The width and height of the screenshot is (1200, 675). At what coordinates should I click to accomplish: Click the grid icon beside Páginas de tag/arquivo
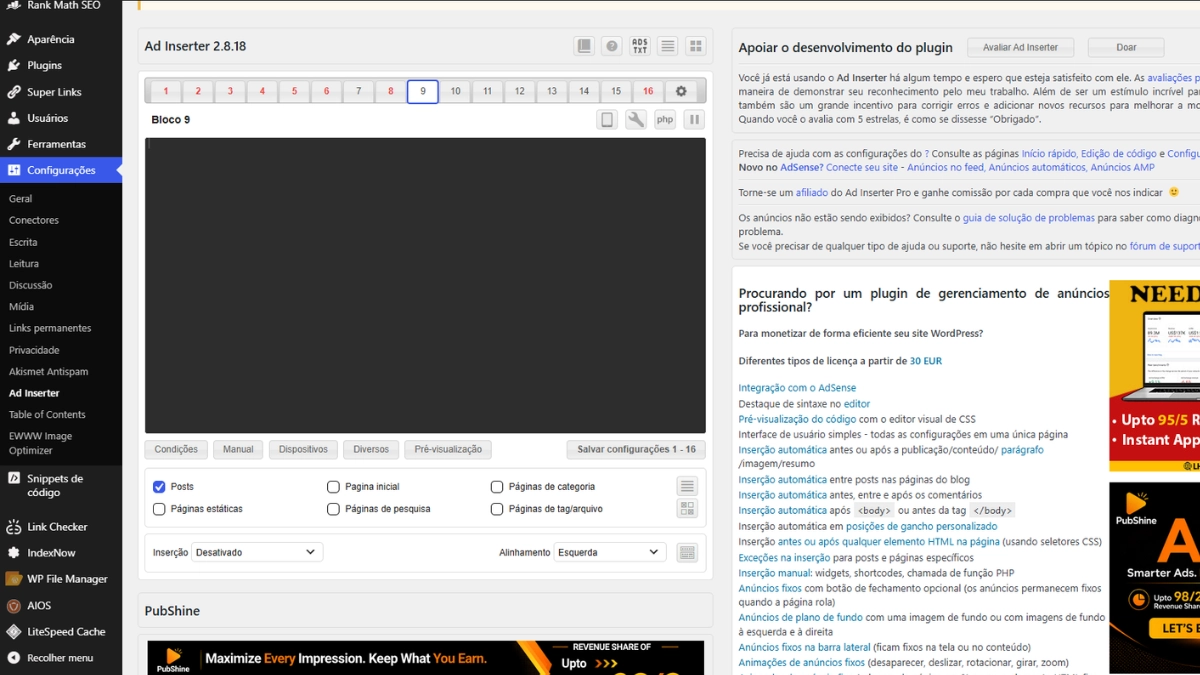pyautogui.click(x=687, y=509)
